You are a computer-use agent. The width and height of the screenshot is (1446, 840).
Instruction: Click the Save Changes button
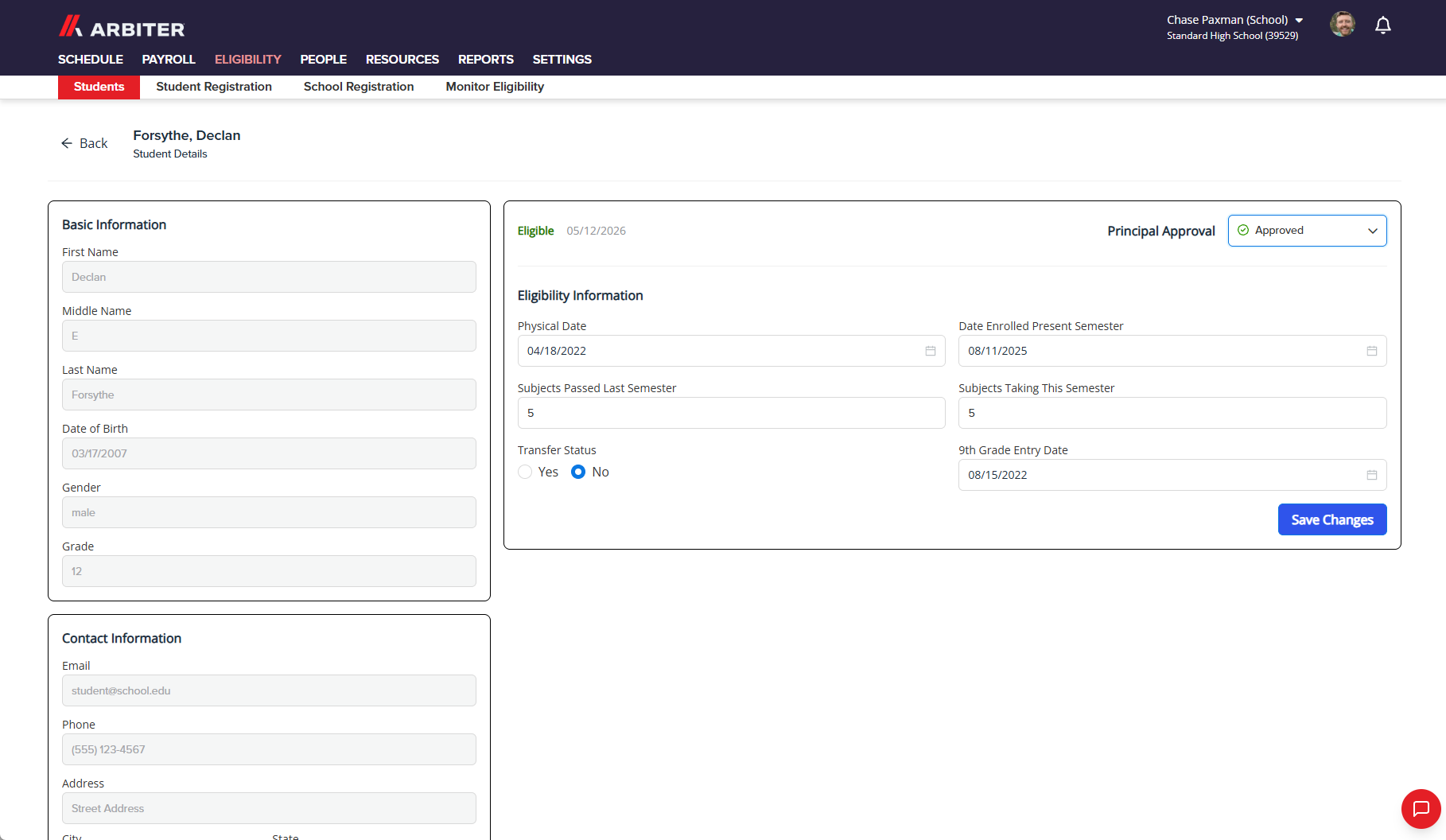1332,519
